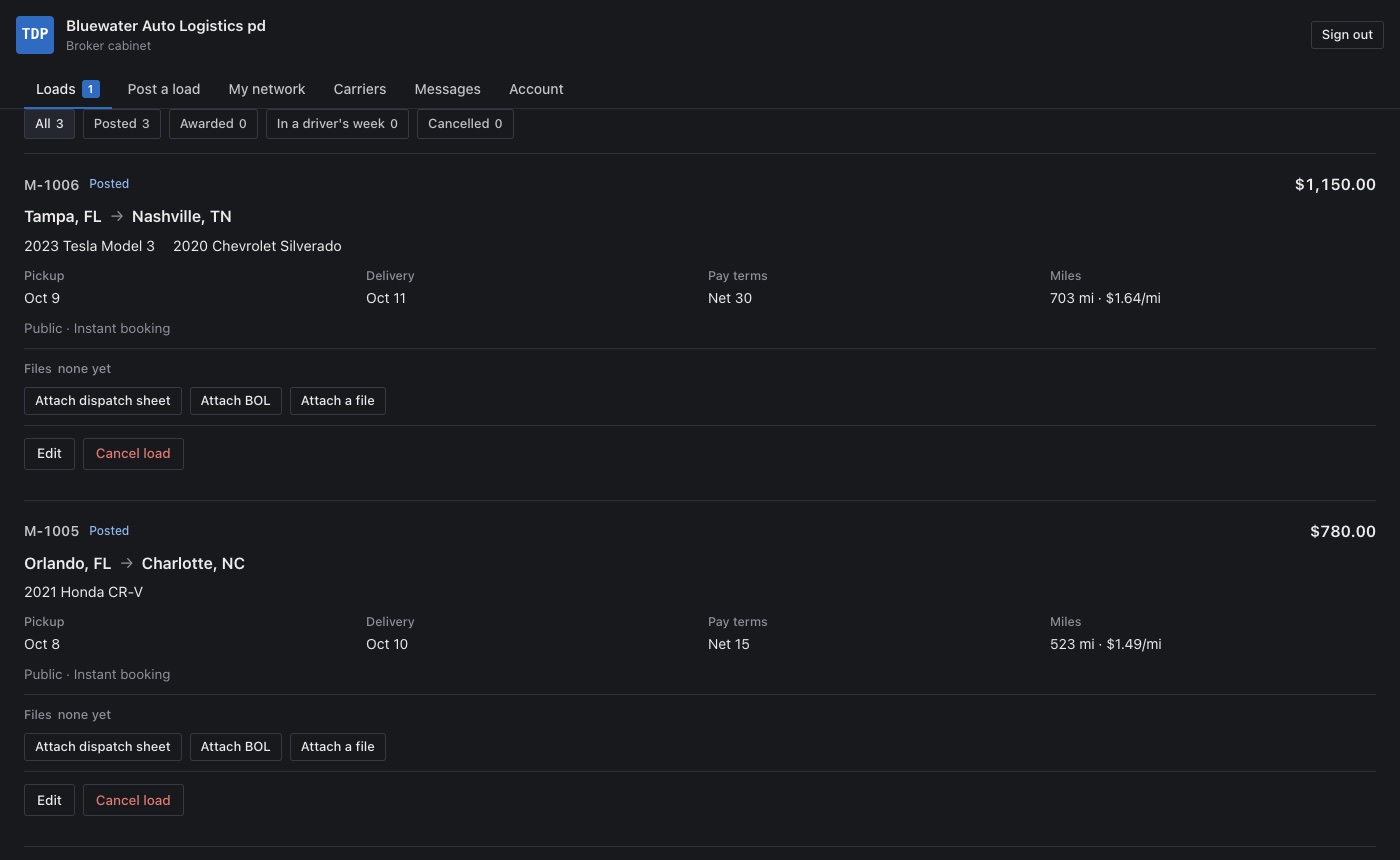Cancel load M-1006

pyautogui.click(x=133, y=454)
